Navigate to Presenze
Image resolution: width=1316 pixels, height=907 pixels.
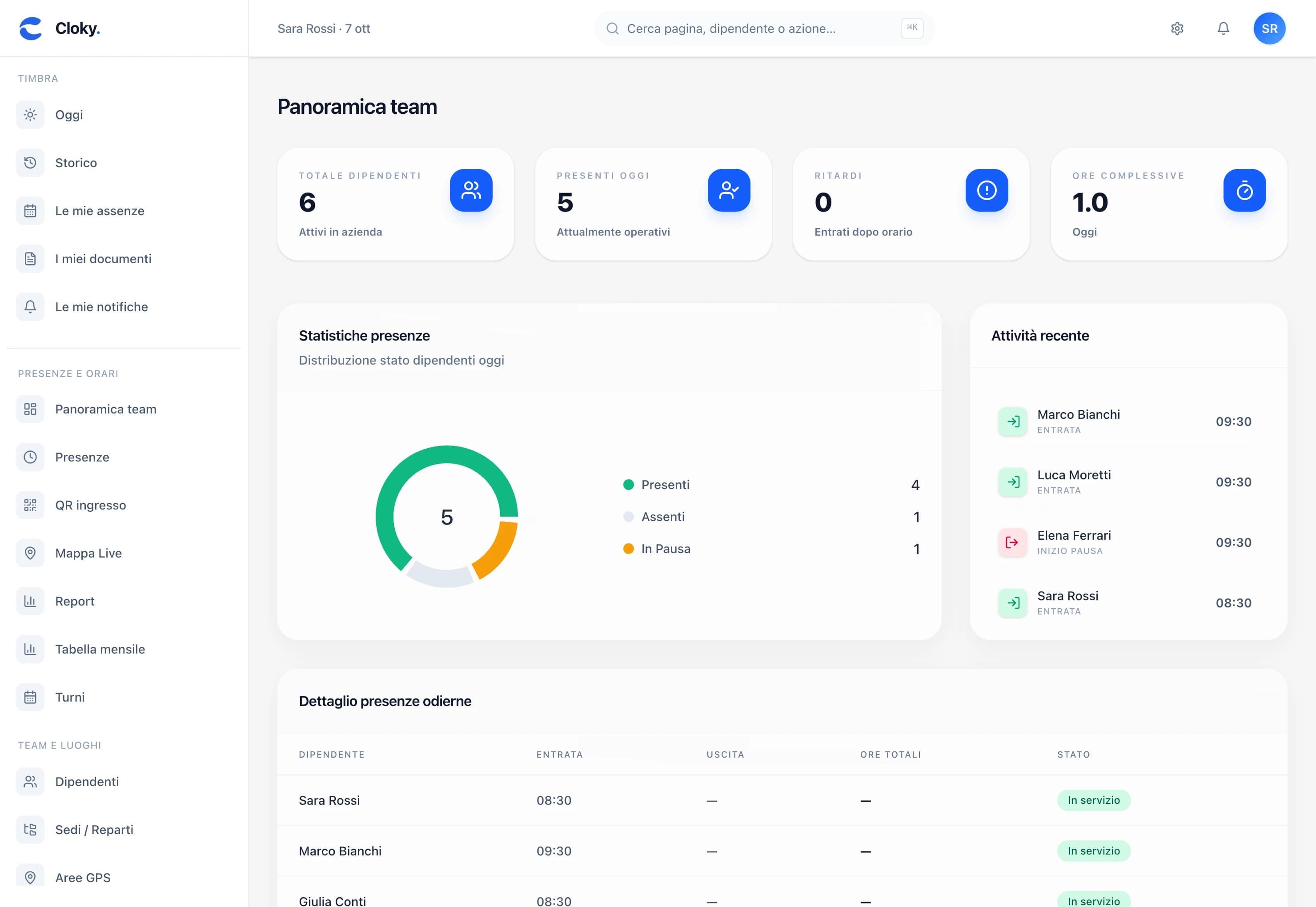tap(124, 458)
